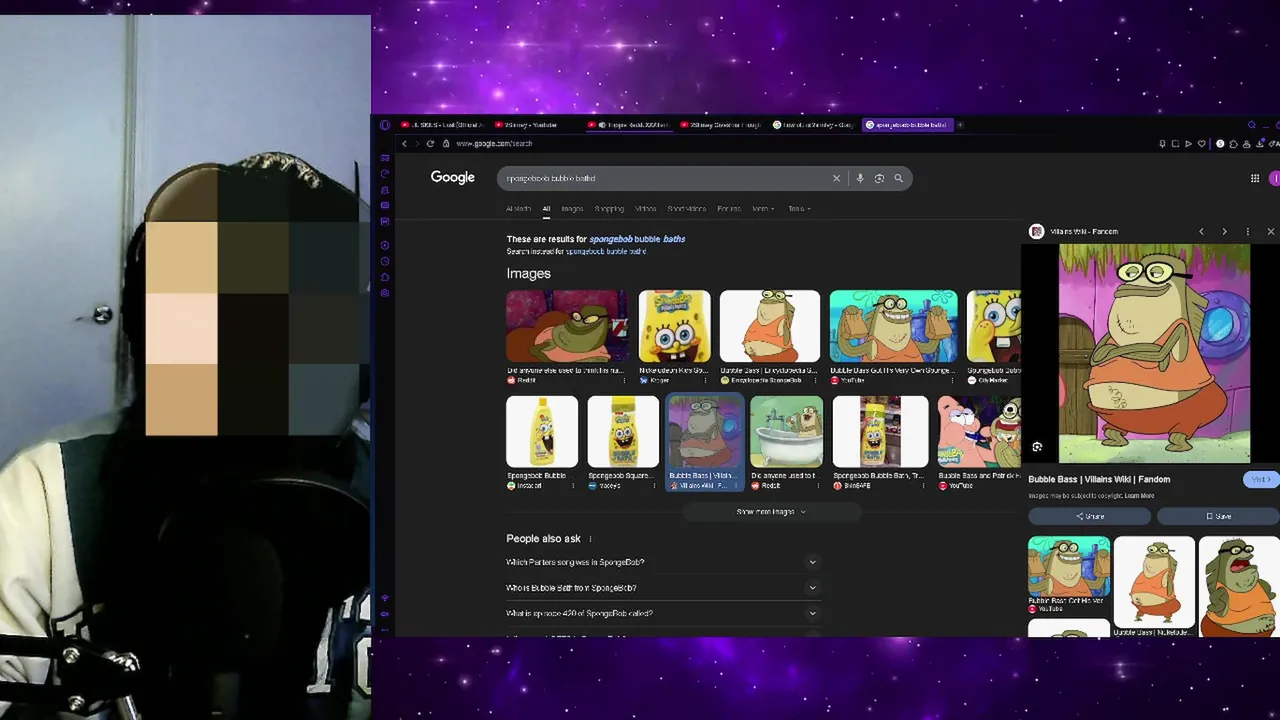This screenshot has width=1280, height=720.
Task: Search this image with Lens in preview
Action: (1037, 447)
